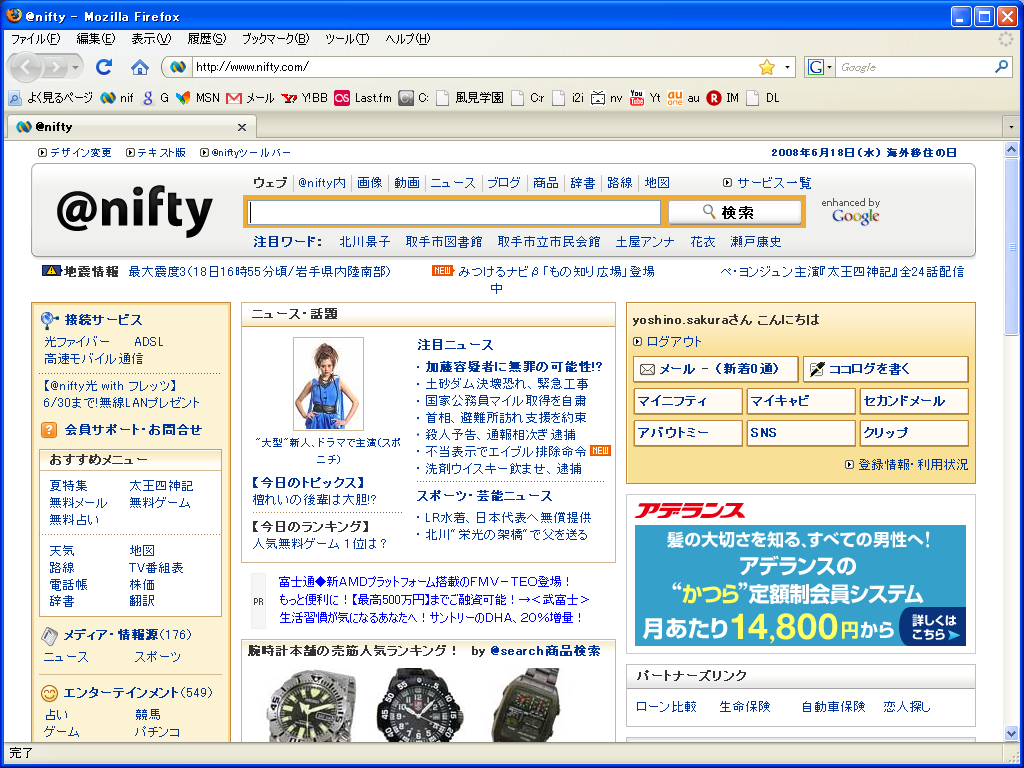Open the Yt YouTube bookmark
The image size is (1024, 768).
coord(645,98)
